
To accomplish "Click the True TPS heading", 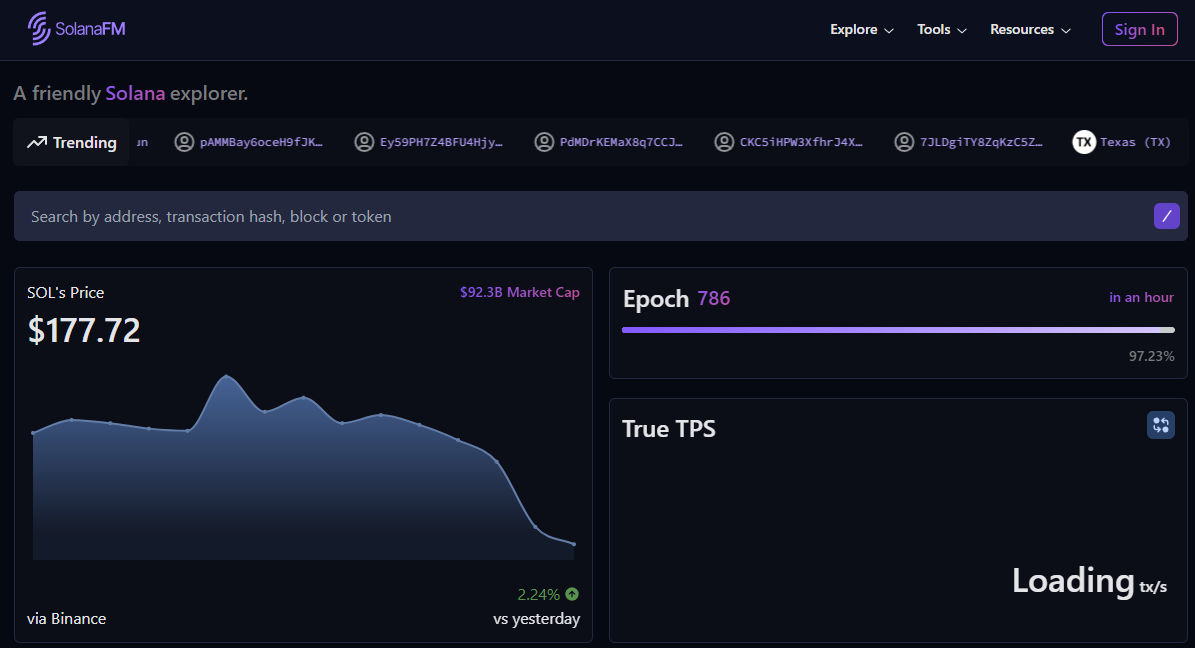I will (x=669, y=428).
